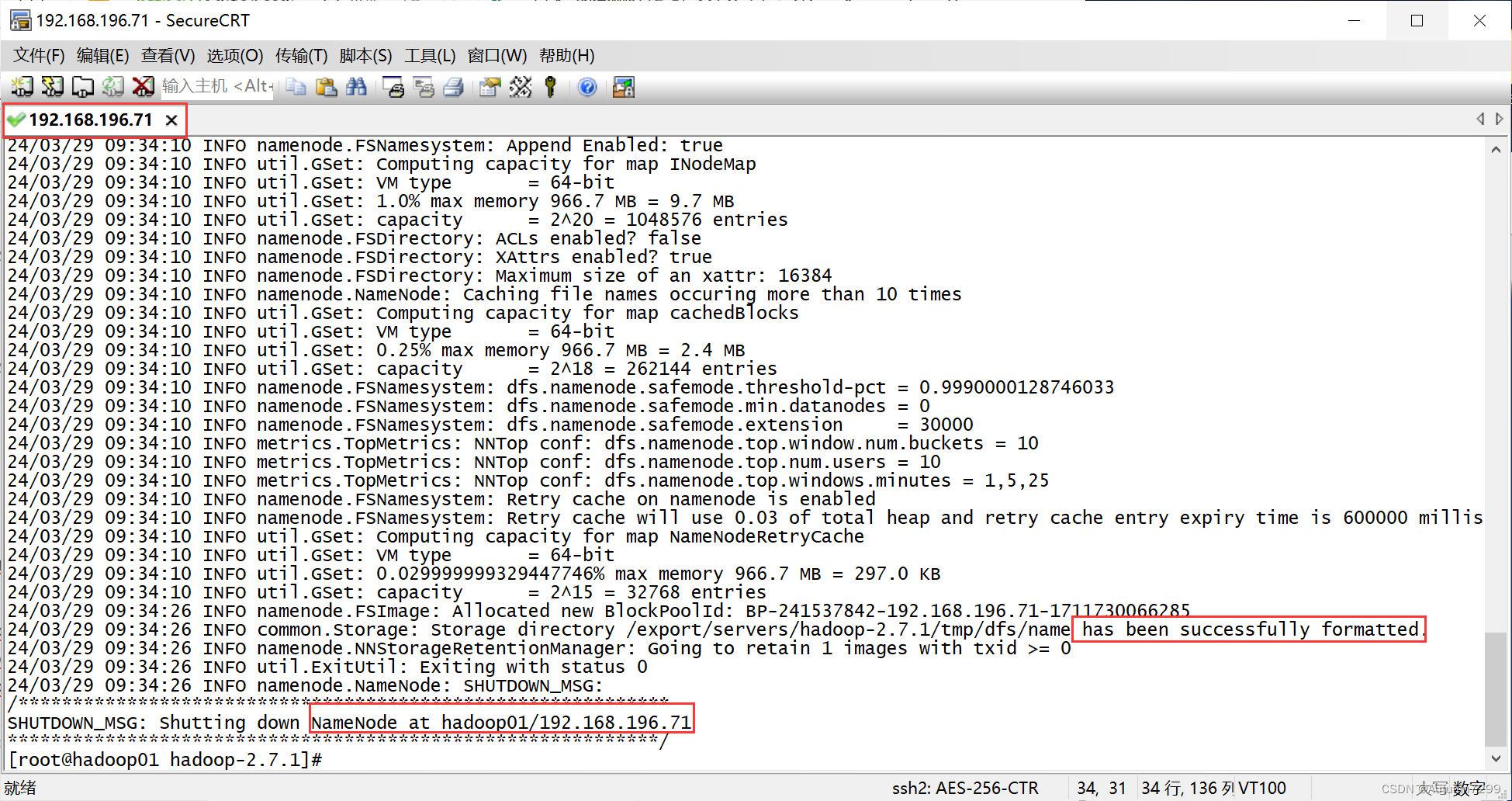Click the Connect in Tab toolbar icon

pyautogui.click(x=82, y=86)
